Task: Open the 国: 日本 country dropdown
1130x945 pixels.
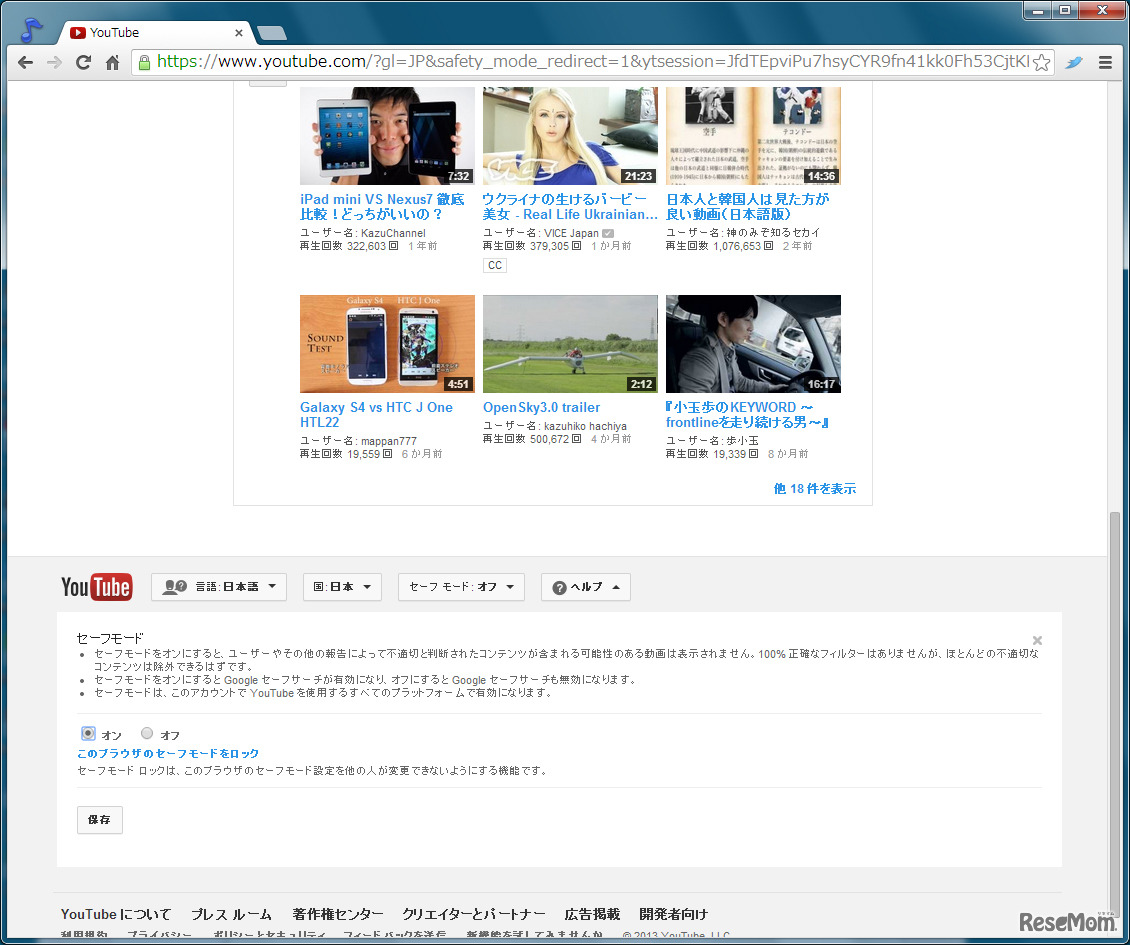Action: 342,587
